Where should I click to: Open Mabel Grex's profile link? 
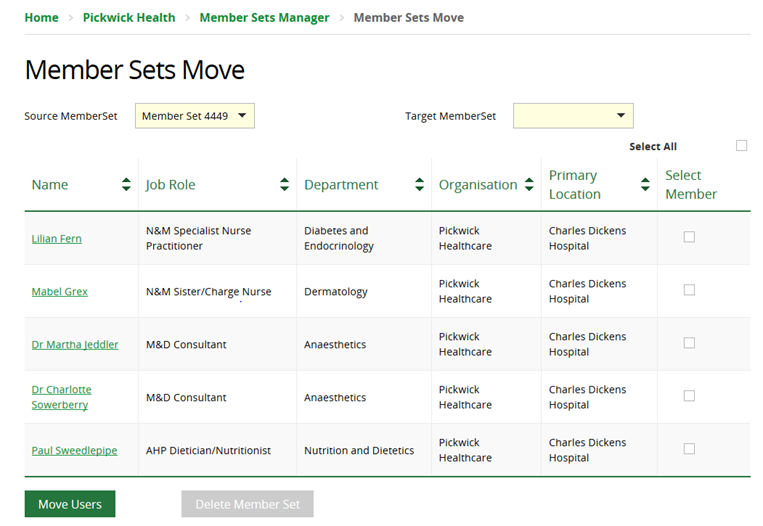[60, 292]
